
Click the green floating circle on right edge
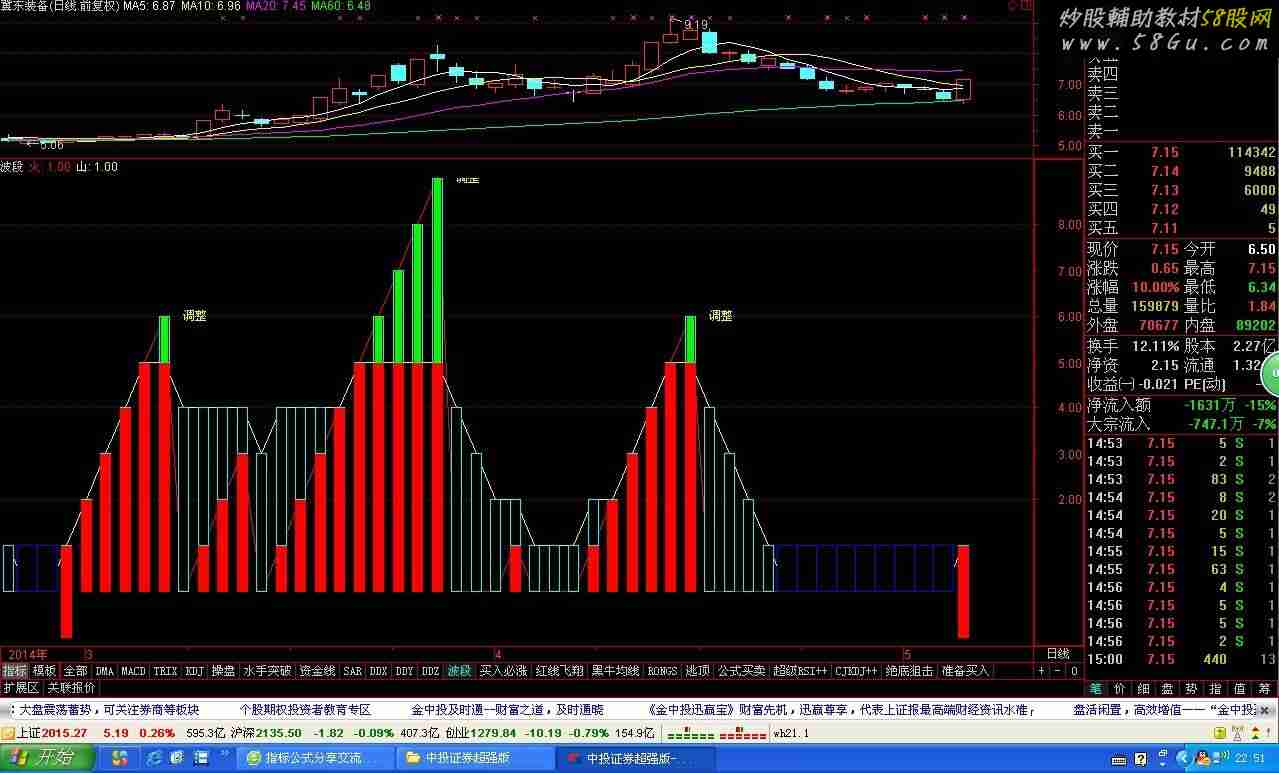(x=1271, y=376)
